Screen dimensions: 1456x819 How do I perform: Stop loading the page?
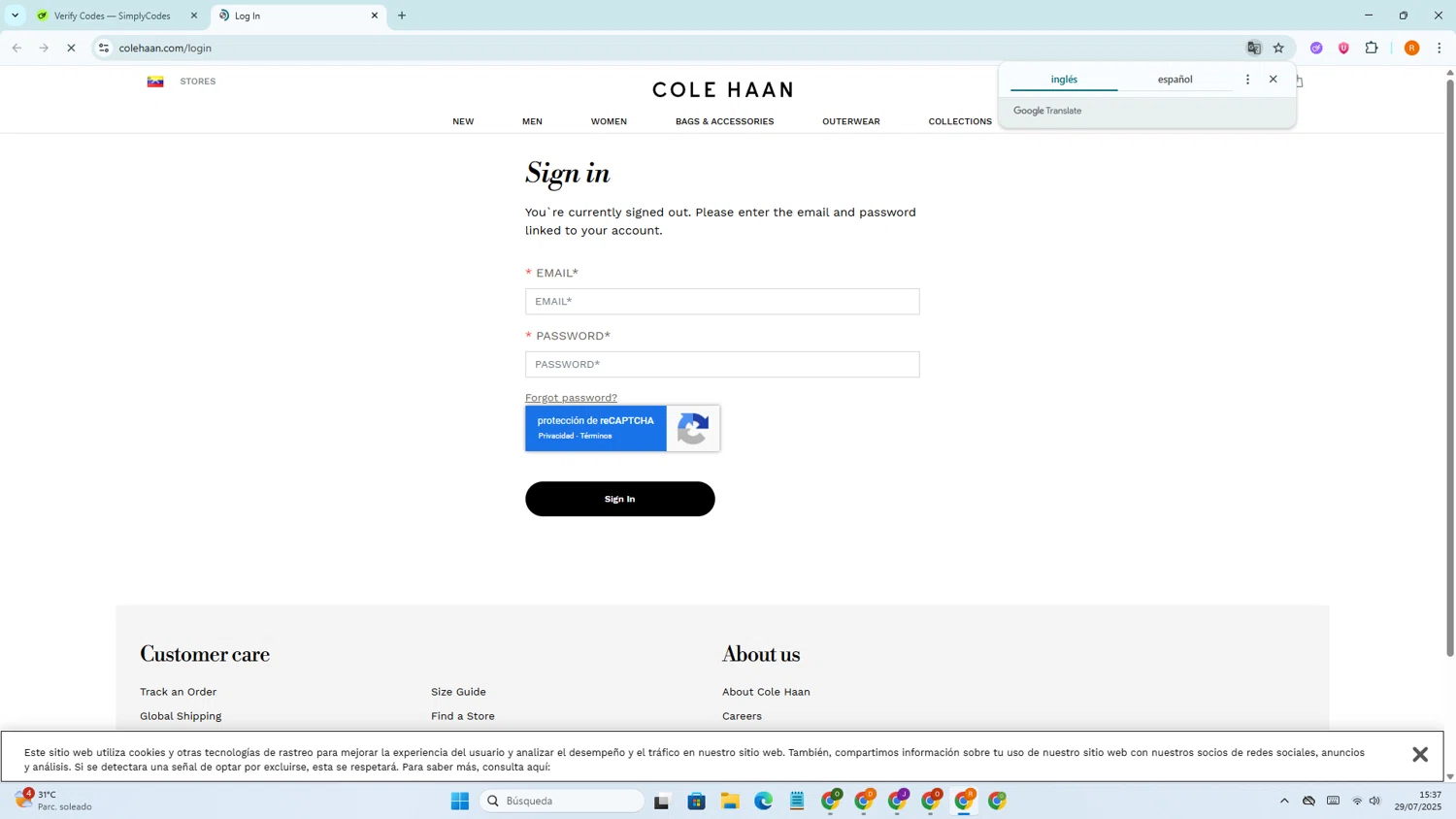(71, 48)
